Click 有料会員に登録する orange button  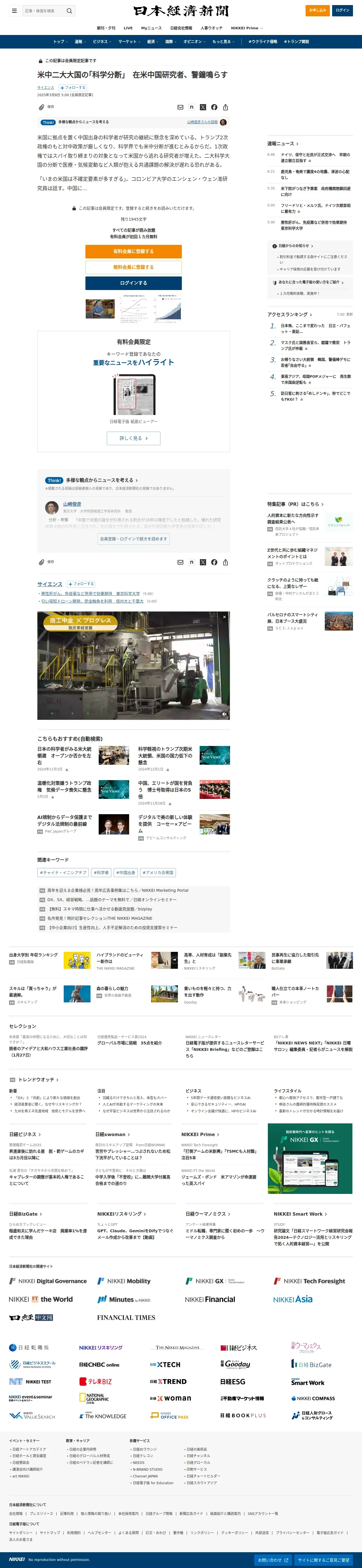point(133,251)
